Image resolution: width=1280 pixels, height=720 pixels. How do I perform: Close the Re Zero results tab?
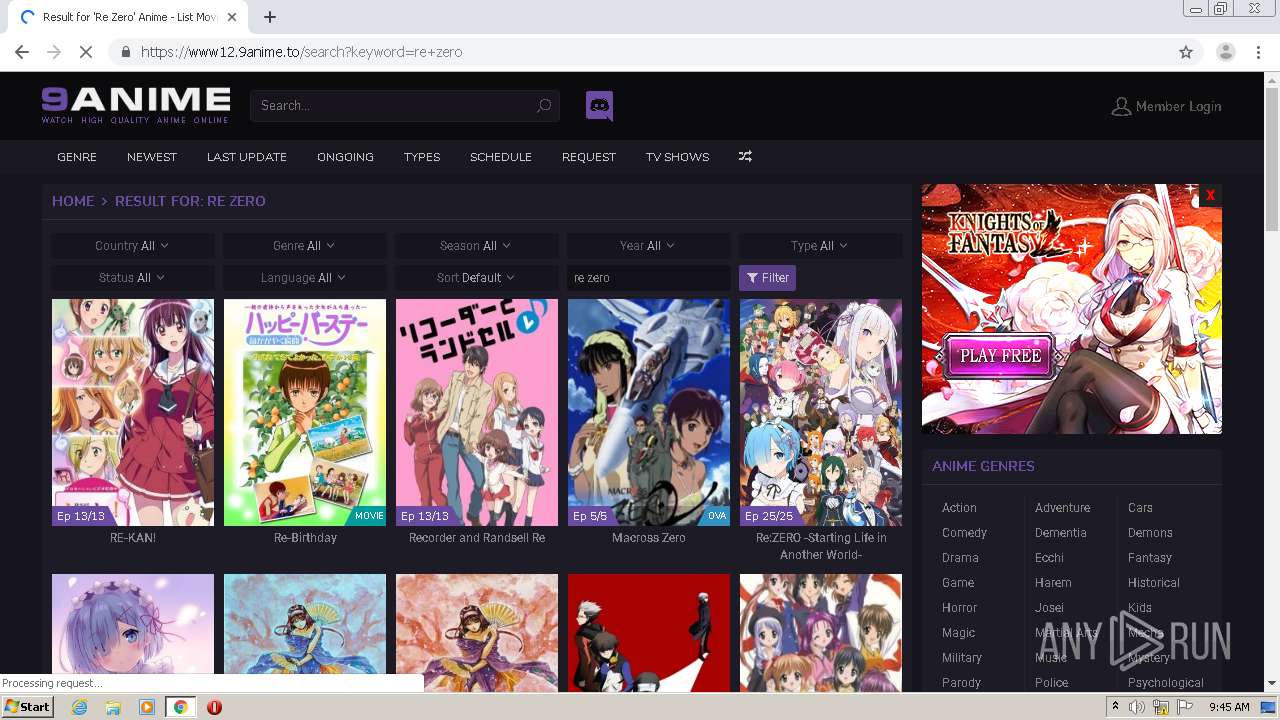232,17
